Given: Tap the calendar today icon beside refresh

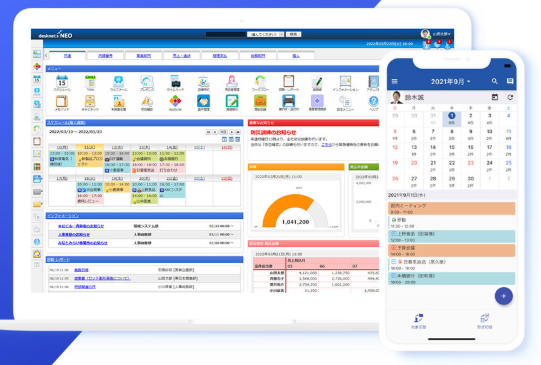Looking at the screenshot, I should pyautogui.click(x=494, y=97).
